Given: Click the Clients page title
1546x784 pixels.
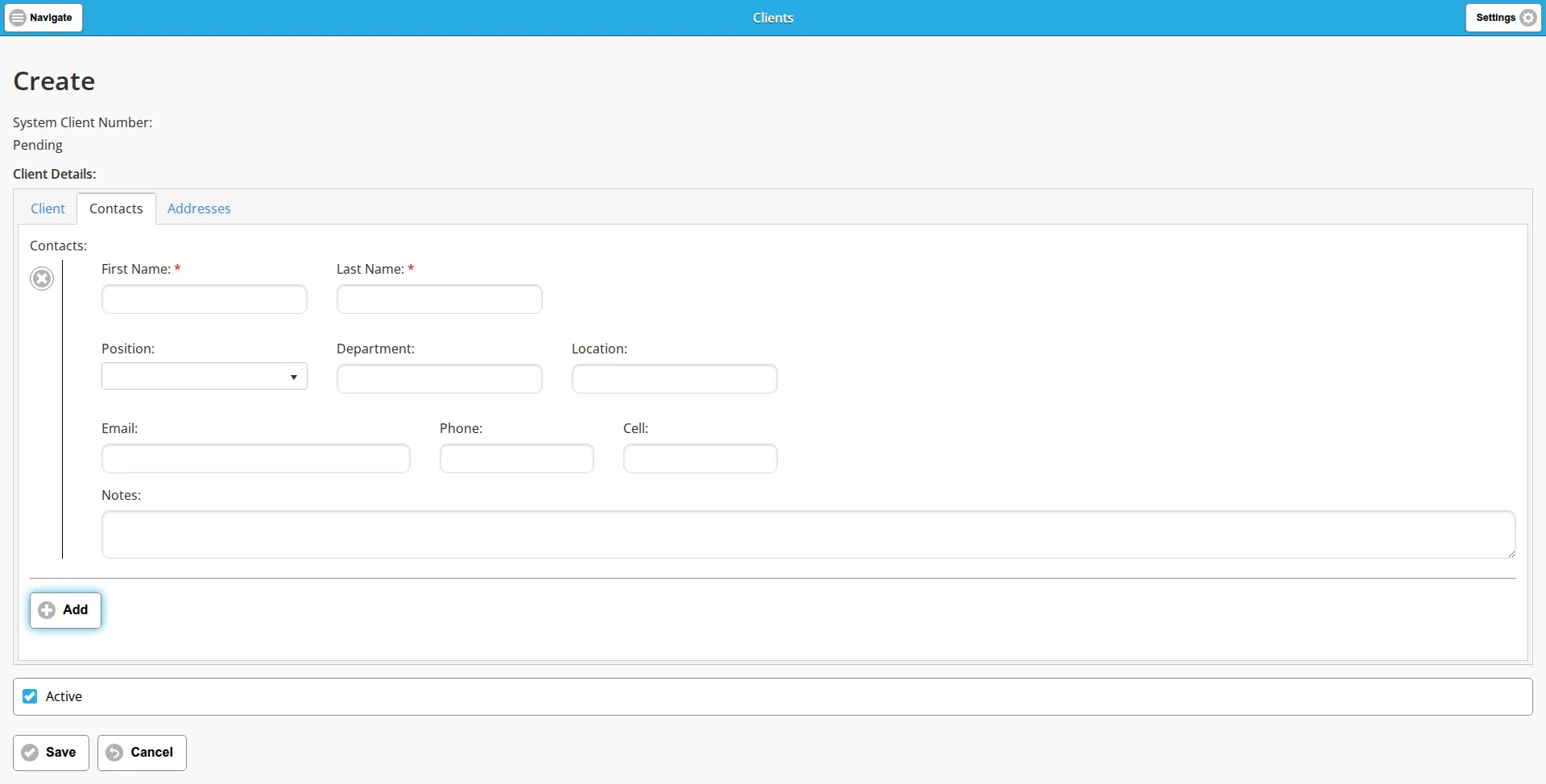Looking at the screenshot, I should pyautogui.click(x=773, y=18).
